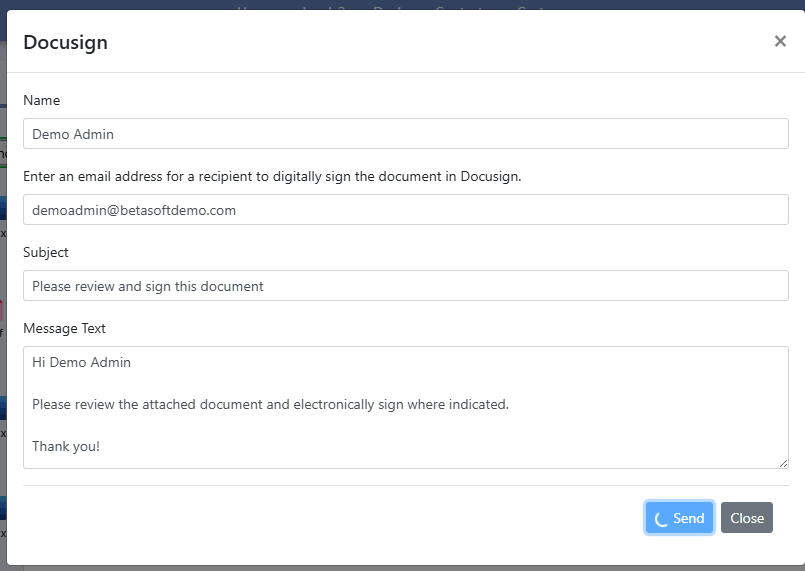Click the 'Name' field label
The height and width of the screenshot is (571, 805).
[x=42, y=100]
